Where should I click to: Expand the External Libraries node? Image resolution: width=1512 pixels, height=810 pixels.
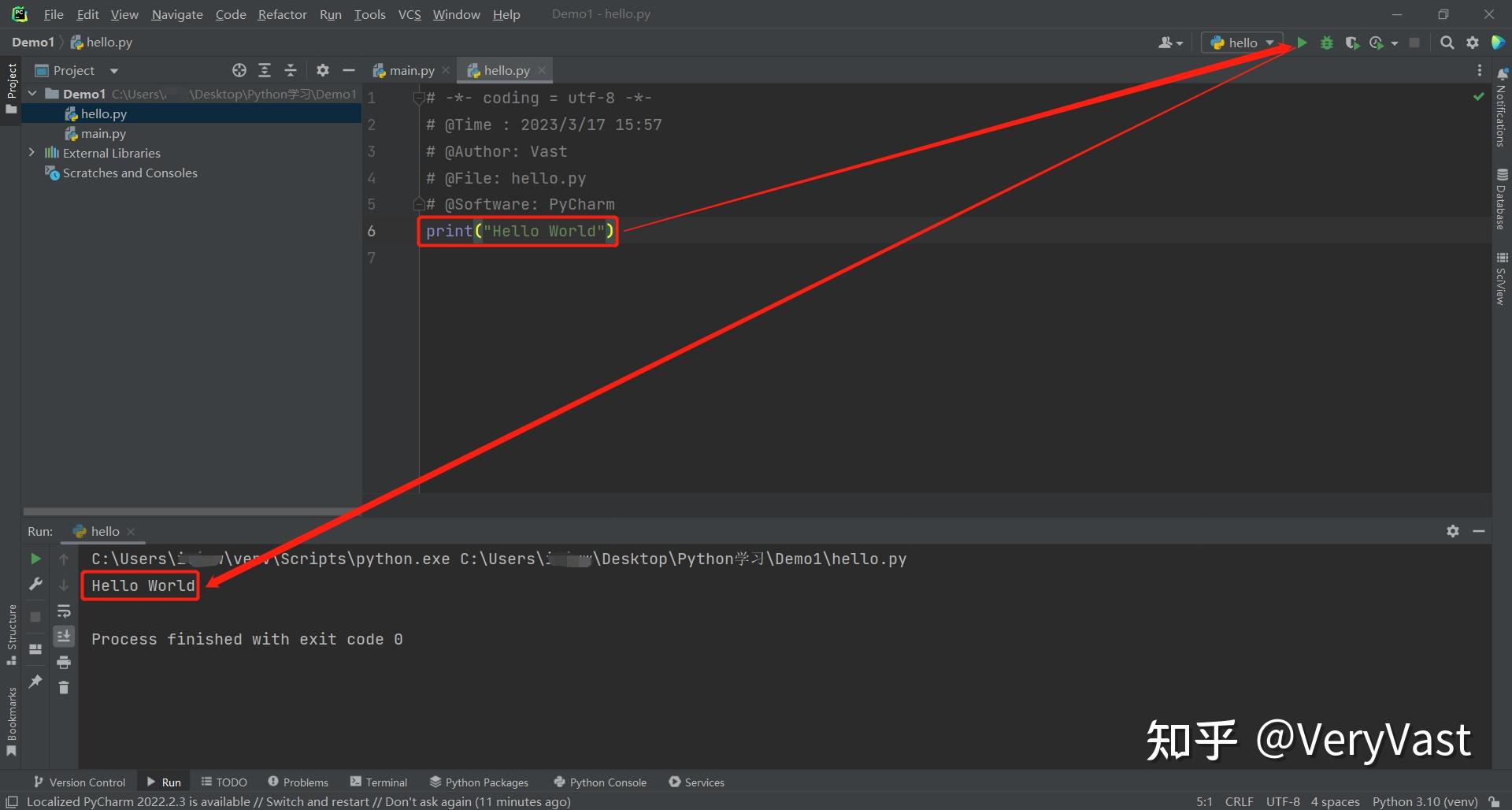click(x=32, y=152)
